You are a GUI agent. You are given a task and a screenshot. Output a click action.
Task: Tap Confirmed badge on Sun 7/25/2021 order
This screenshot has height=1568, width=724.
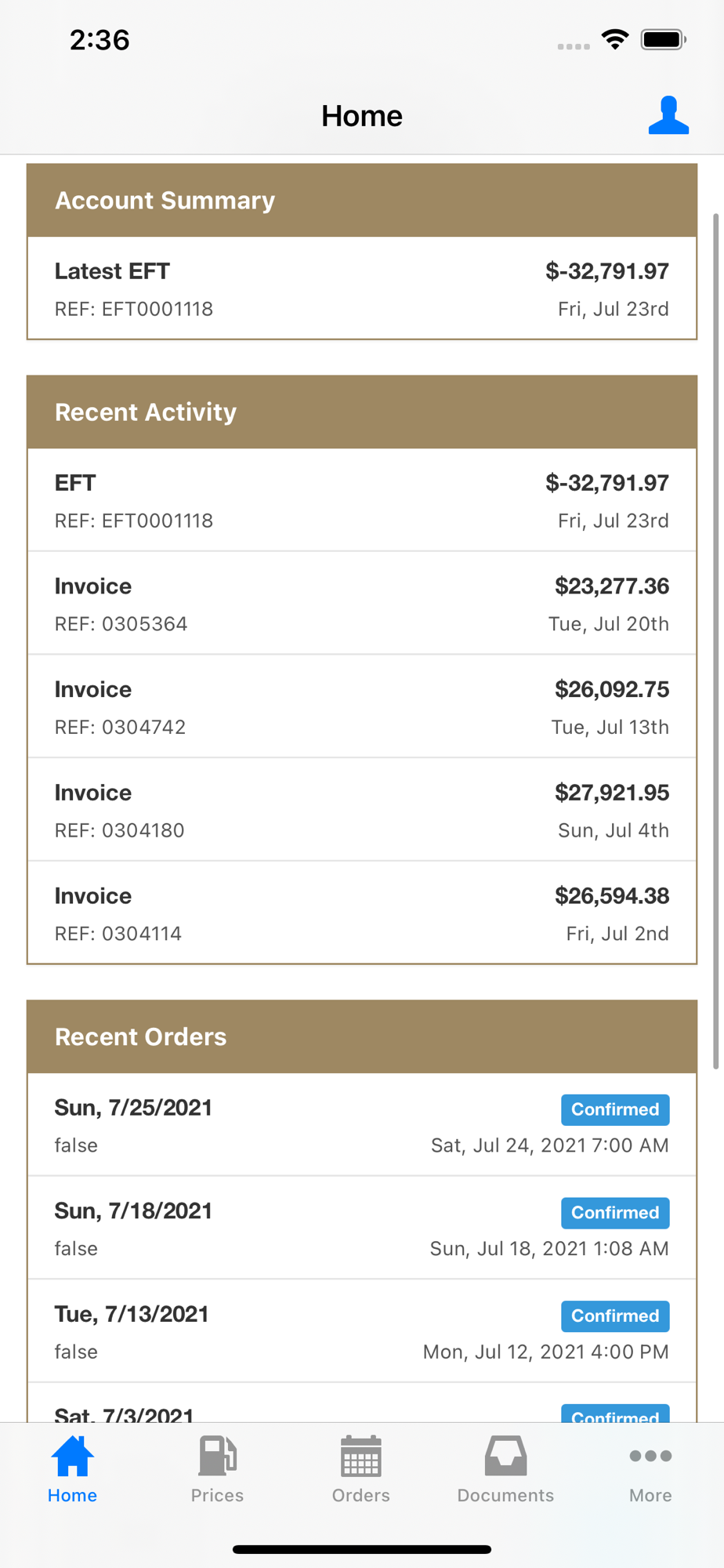click(x=615, y=1109)
